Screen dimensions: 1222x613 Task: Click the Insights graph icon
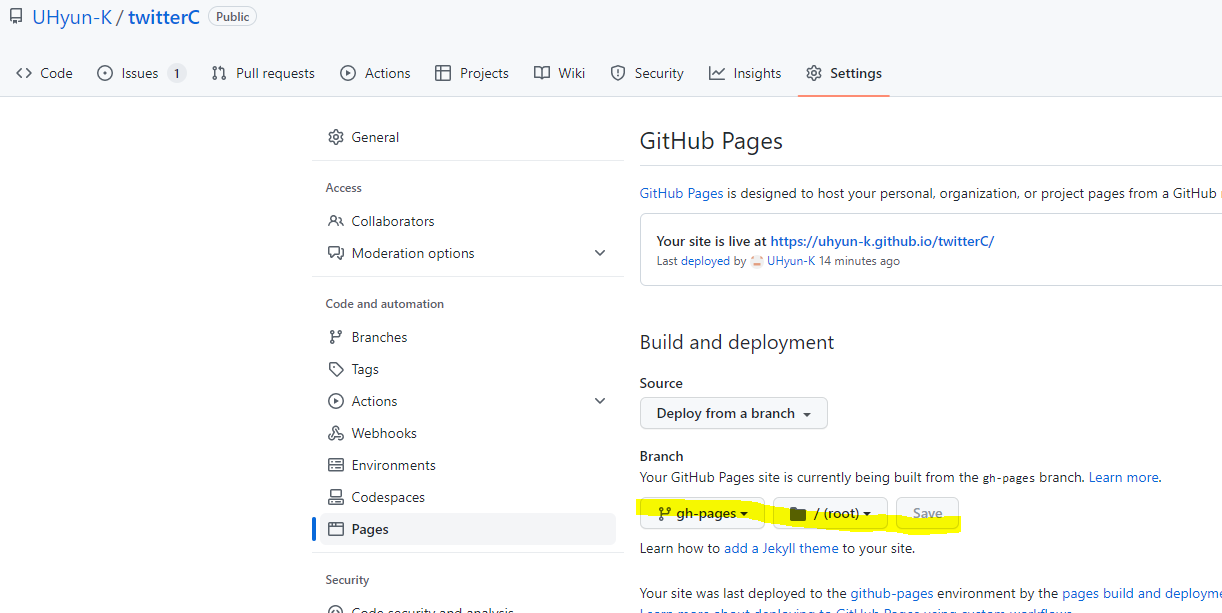717,73
